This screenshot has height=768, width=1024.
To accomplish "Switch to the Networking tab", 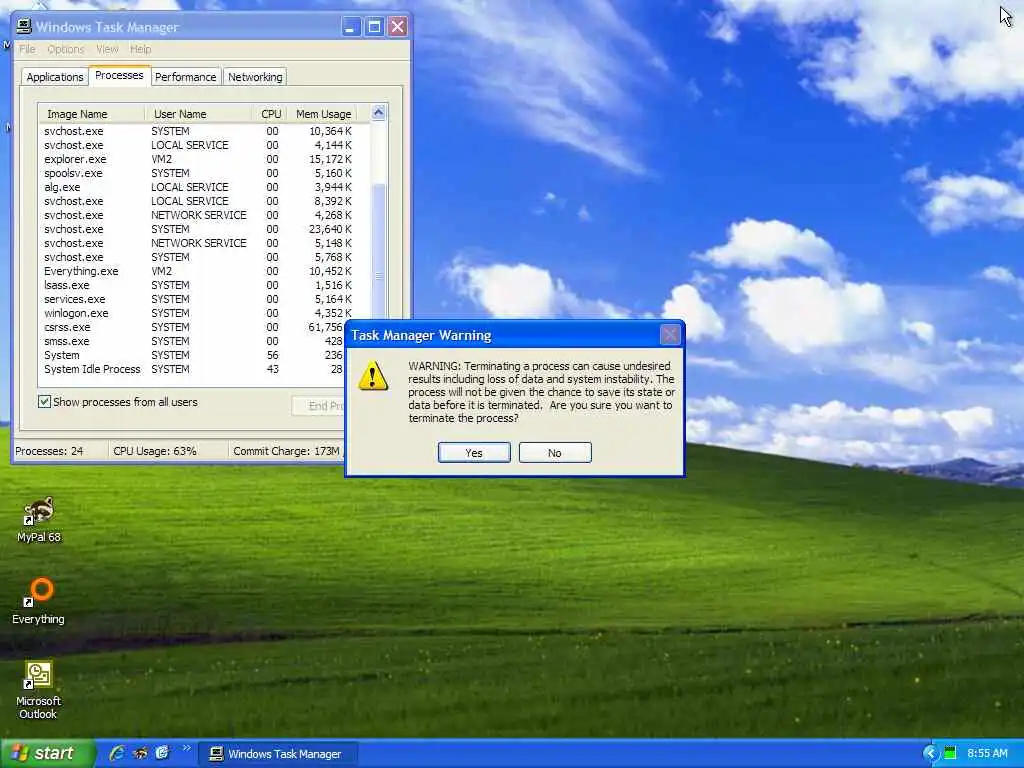I will 255,77.
